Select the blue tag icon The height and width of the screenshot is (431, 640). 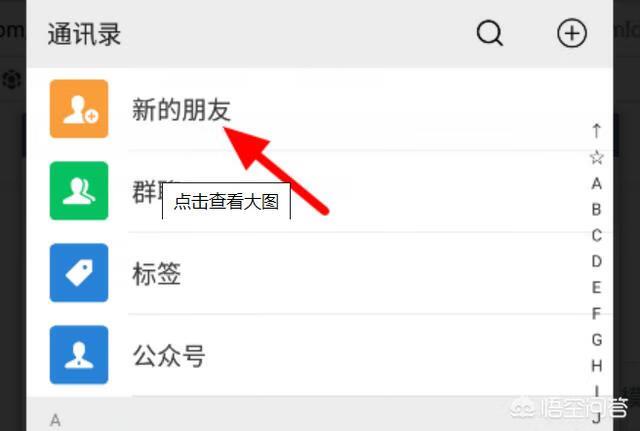pos(79,273)
